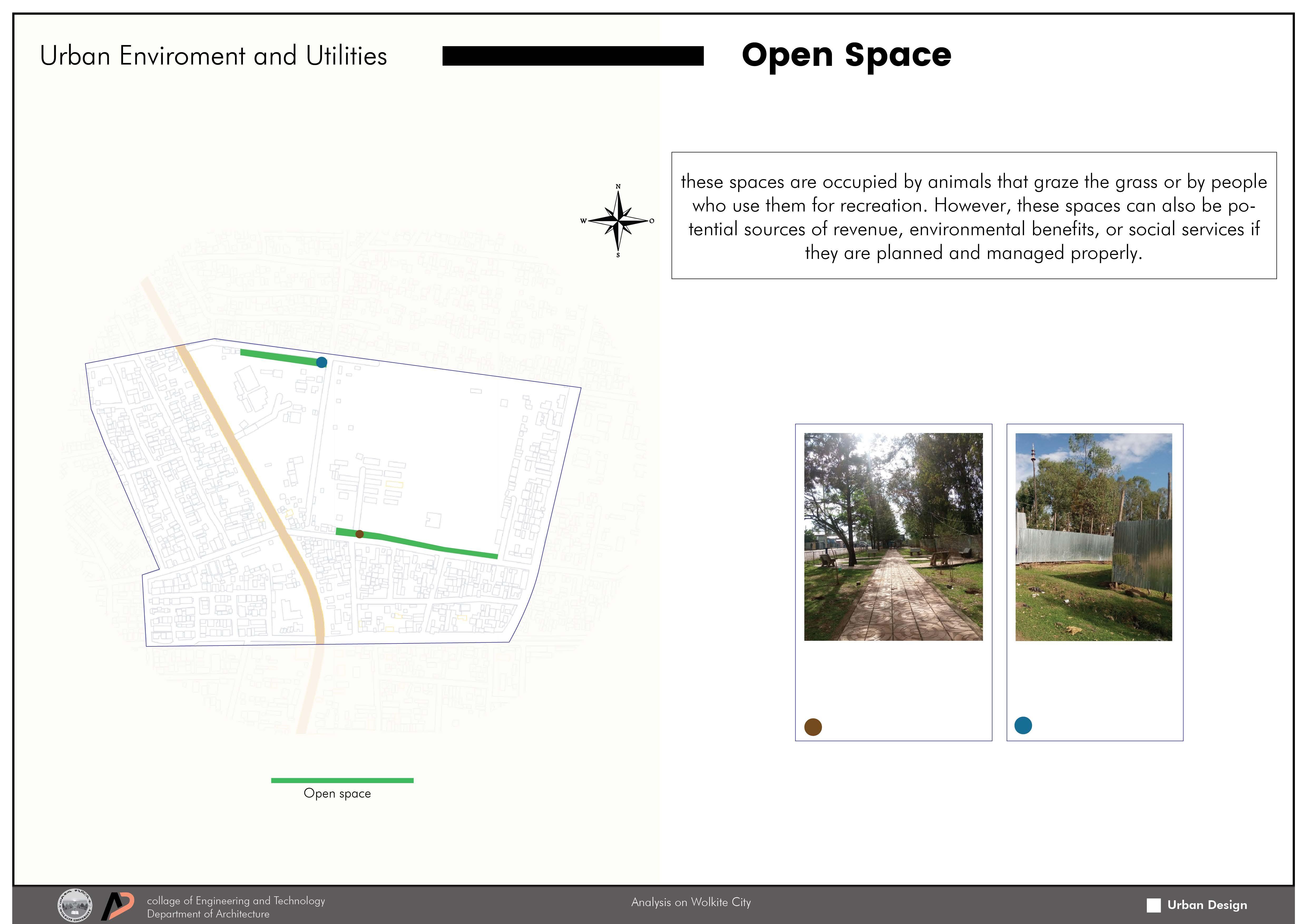Click Urban Enviroment and Utilities title
1307x924 pixels.
tap(213, 56)
